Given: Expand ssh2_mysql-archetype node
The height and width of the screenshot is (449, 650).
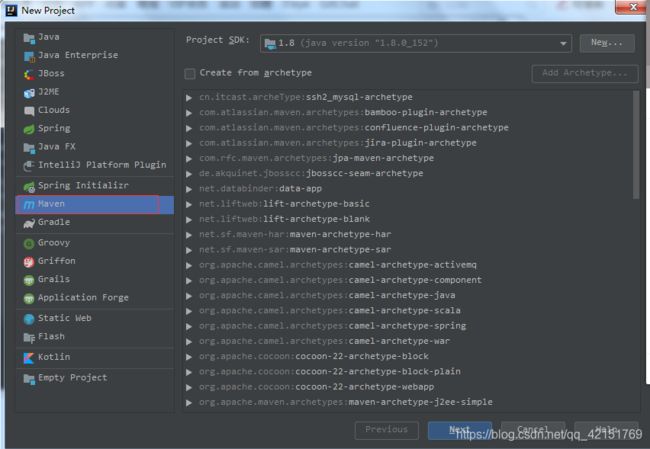Looking at the screenshot, I should [x=189, y=97].
